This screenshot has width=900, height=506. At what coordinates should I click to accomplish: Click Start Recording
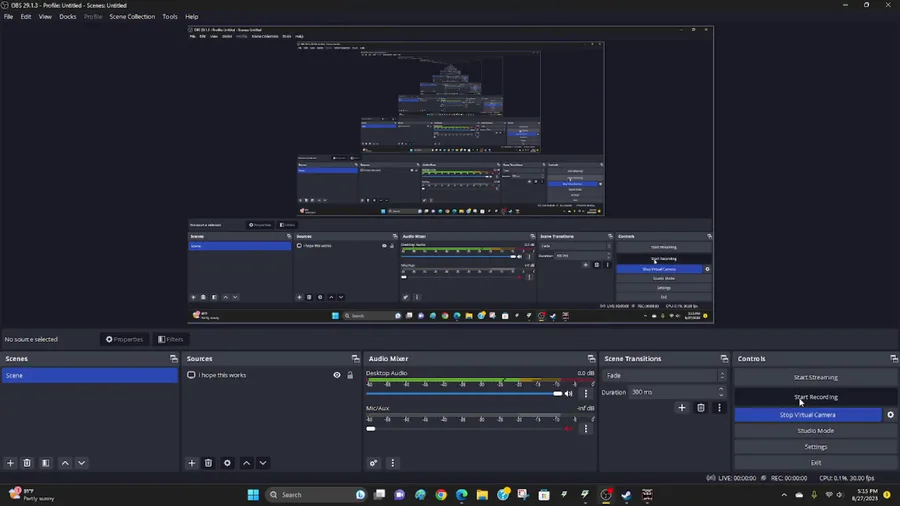[x=816, y=397]
